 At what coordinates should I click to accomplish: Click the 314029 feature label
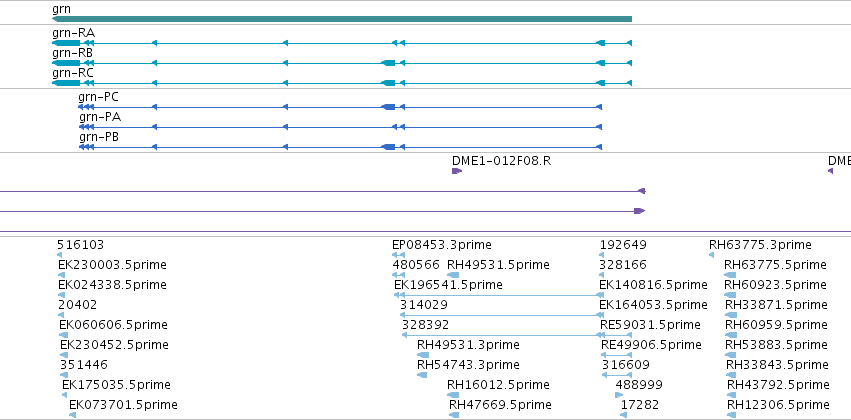pos(424,305)
